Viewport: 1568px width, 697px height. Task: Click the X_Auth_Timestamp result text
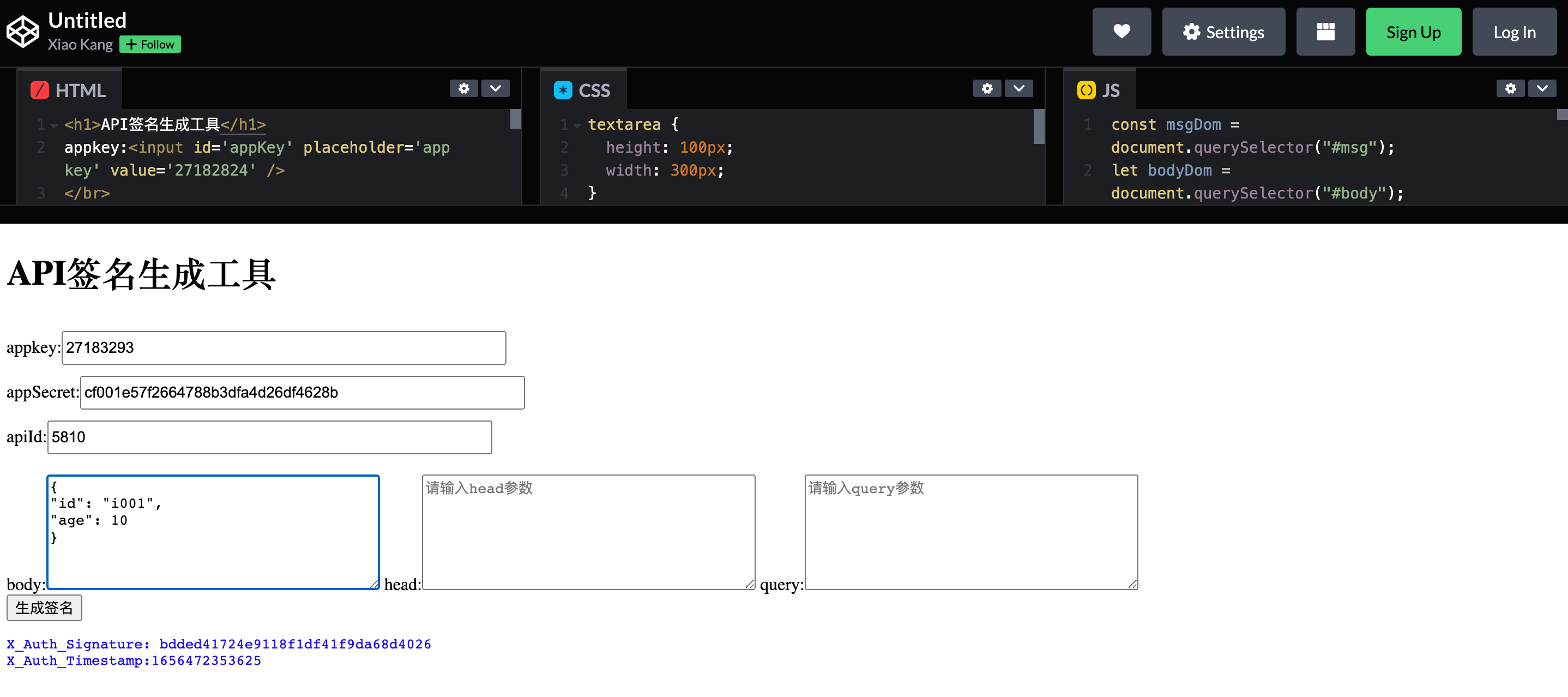(x=134, y=660)
